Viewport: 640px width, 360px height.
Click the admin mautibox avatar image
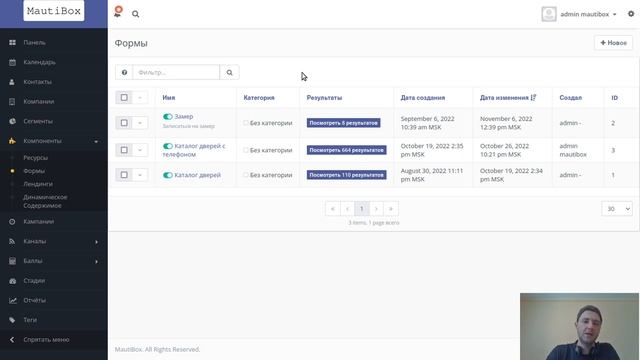point(549,14)
